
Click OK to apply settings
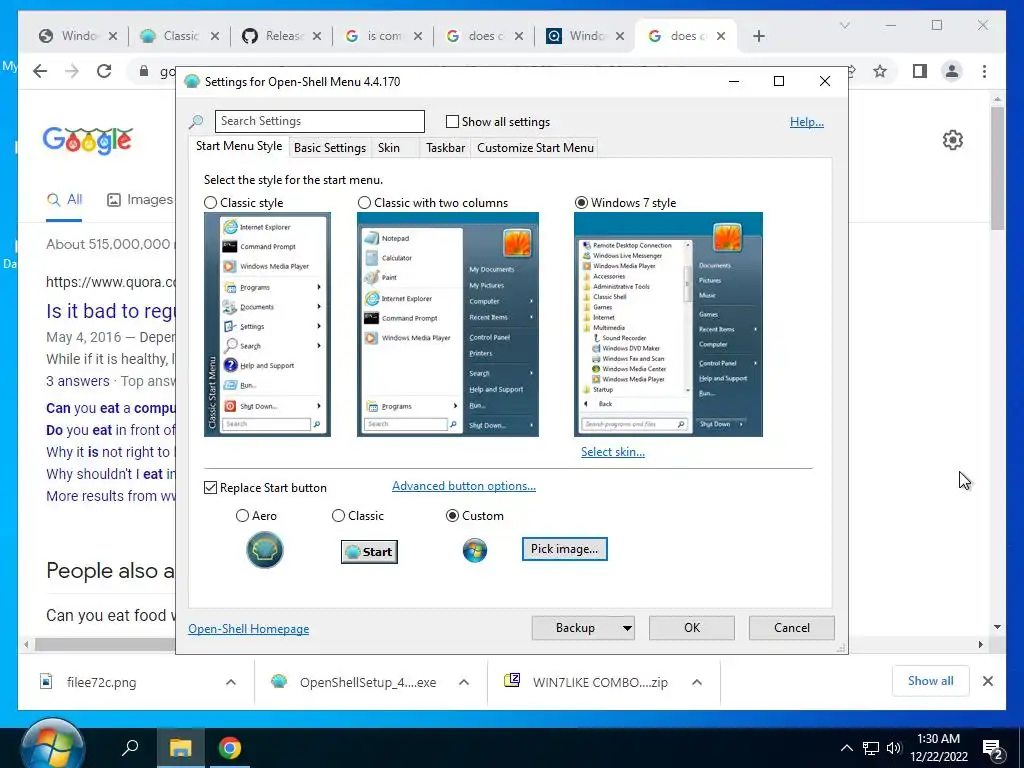click(692, 628)
